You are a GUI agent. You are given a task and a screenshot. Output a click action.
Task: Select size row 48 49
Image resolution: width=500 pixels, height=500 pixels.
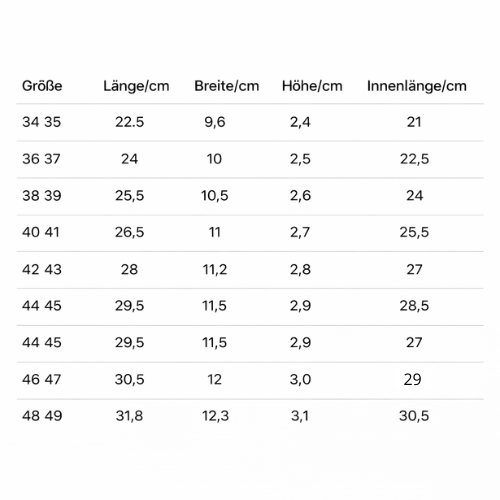point(250,416)
